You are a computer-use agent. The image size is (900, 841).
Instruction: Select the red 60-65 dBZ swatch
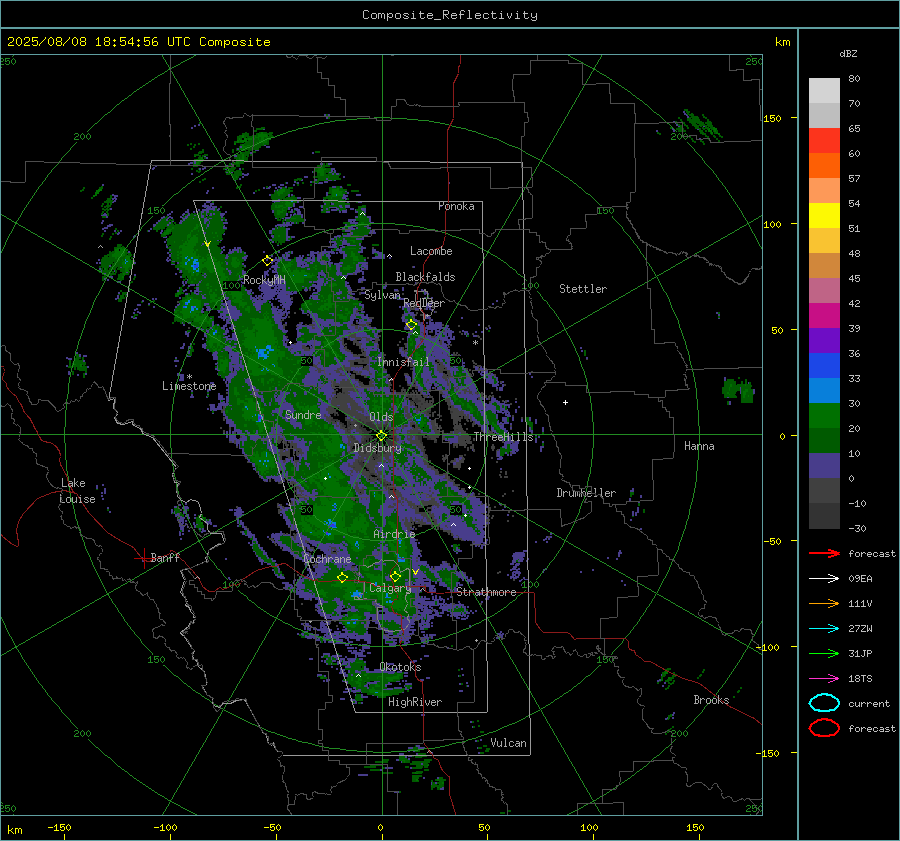click(x=824, y=141)
